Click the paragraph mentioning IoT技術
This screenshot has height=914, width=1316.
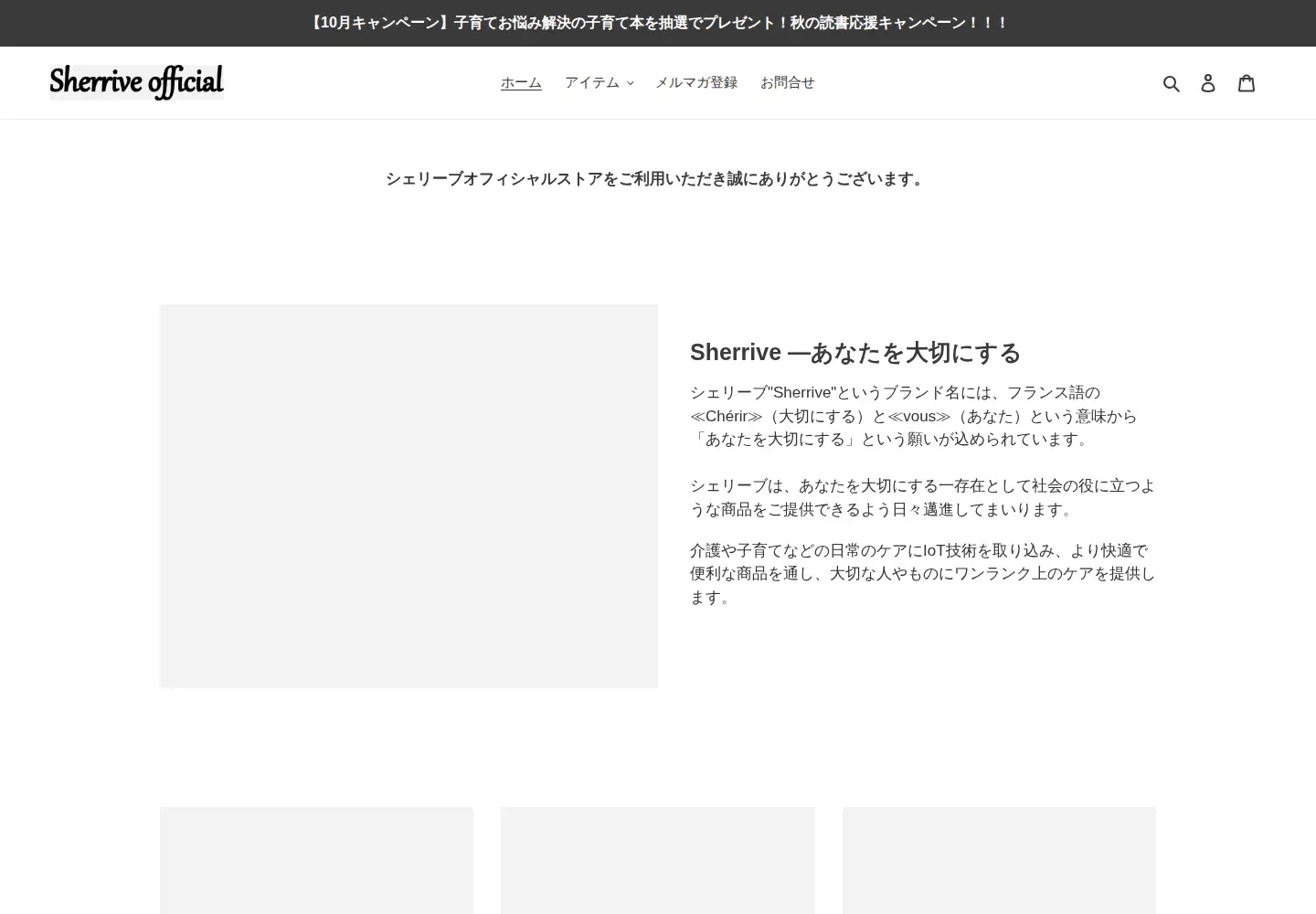[923, 574]
